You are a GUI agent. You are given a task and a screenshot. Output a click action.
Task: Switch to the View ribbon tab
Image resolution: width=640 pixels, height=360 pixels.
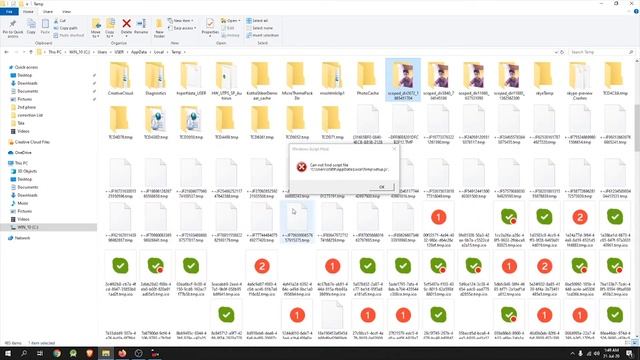(x=67, y=11)
